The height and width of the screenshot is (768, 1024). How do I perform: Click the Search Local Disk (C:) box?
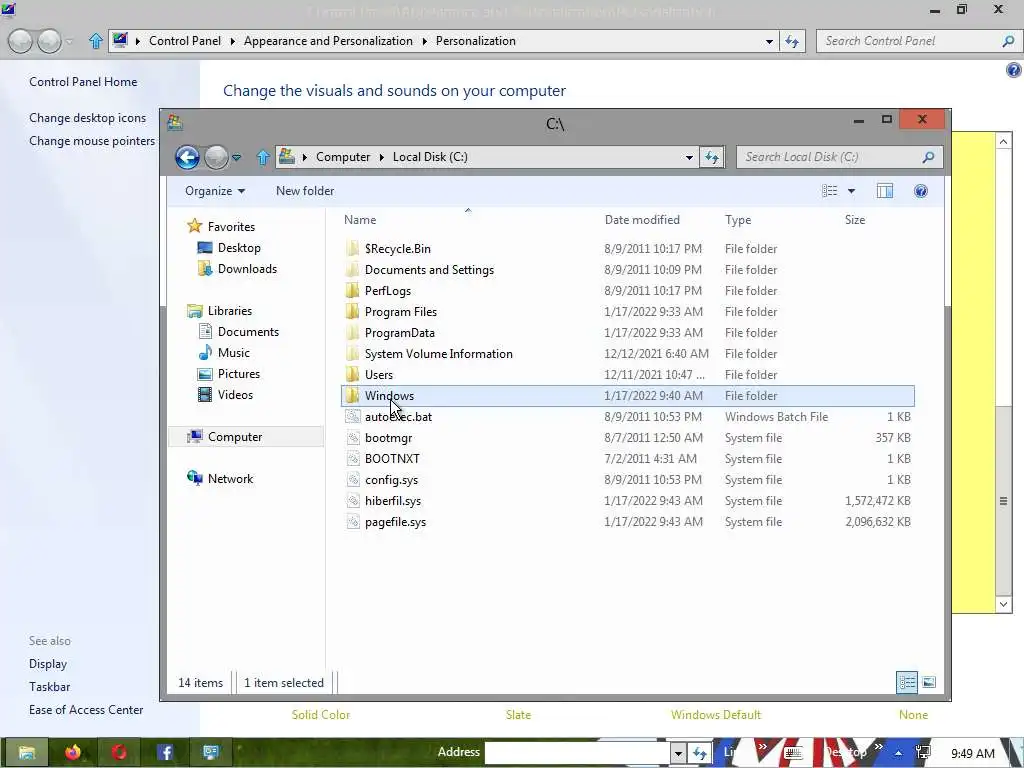tap(839, 157)
